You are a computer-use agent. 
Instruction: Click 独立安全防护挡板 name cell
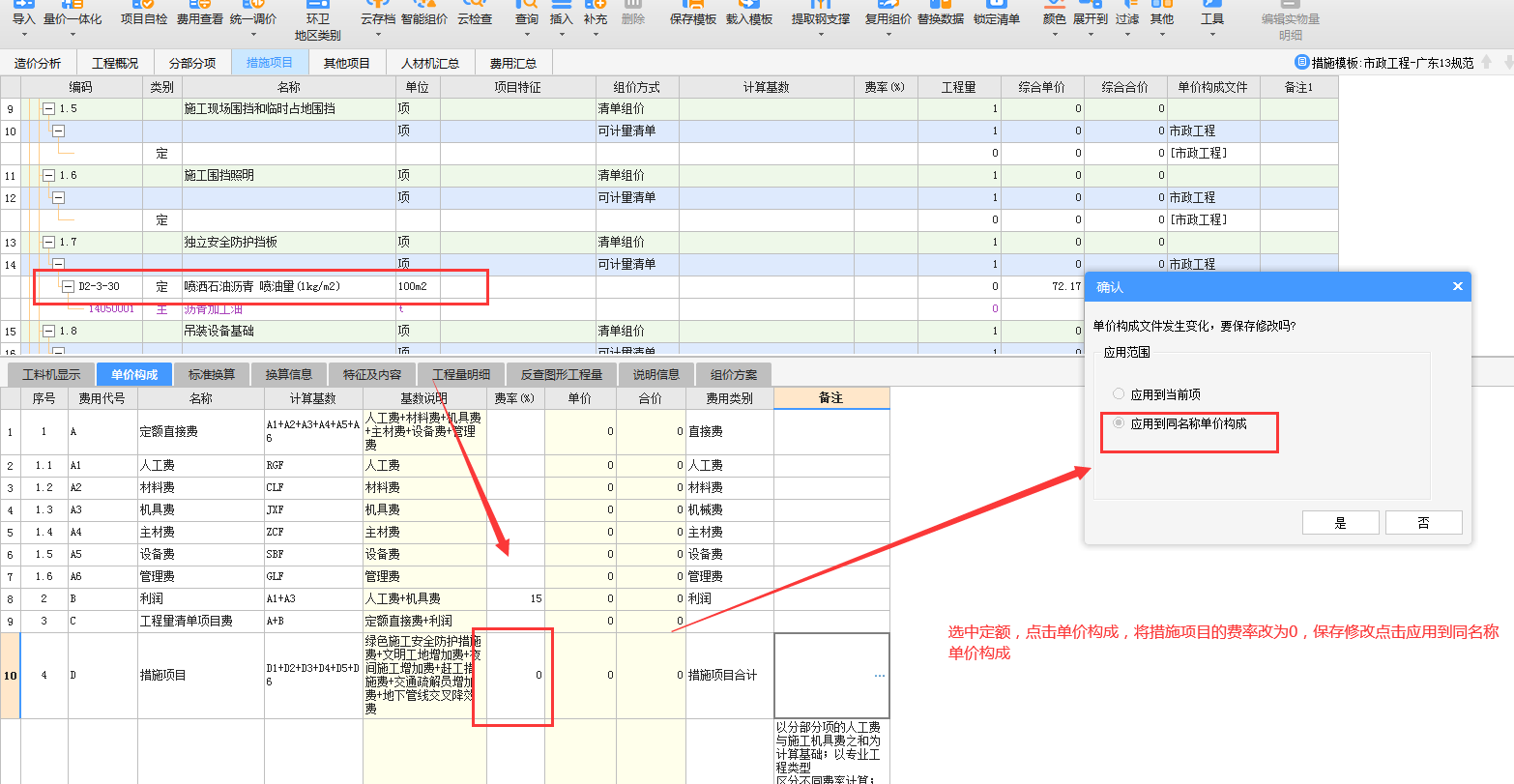pos(288,243)
